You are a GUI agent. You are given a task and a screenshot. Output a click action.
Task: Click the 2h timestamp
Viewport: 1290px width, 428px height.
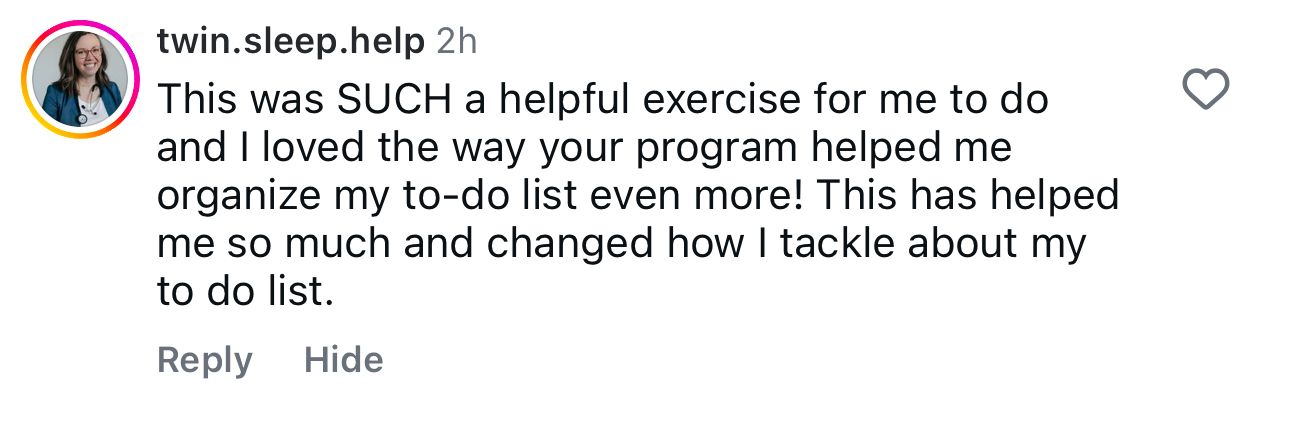(457, 43)
